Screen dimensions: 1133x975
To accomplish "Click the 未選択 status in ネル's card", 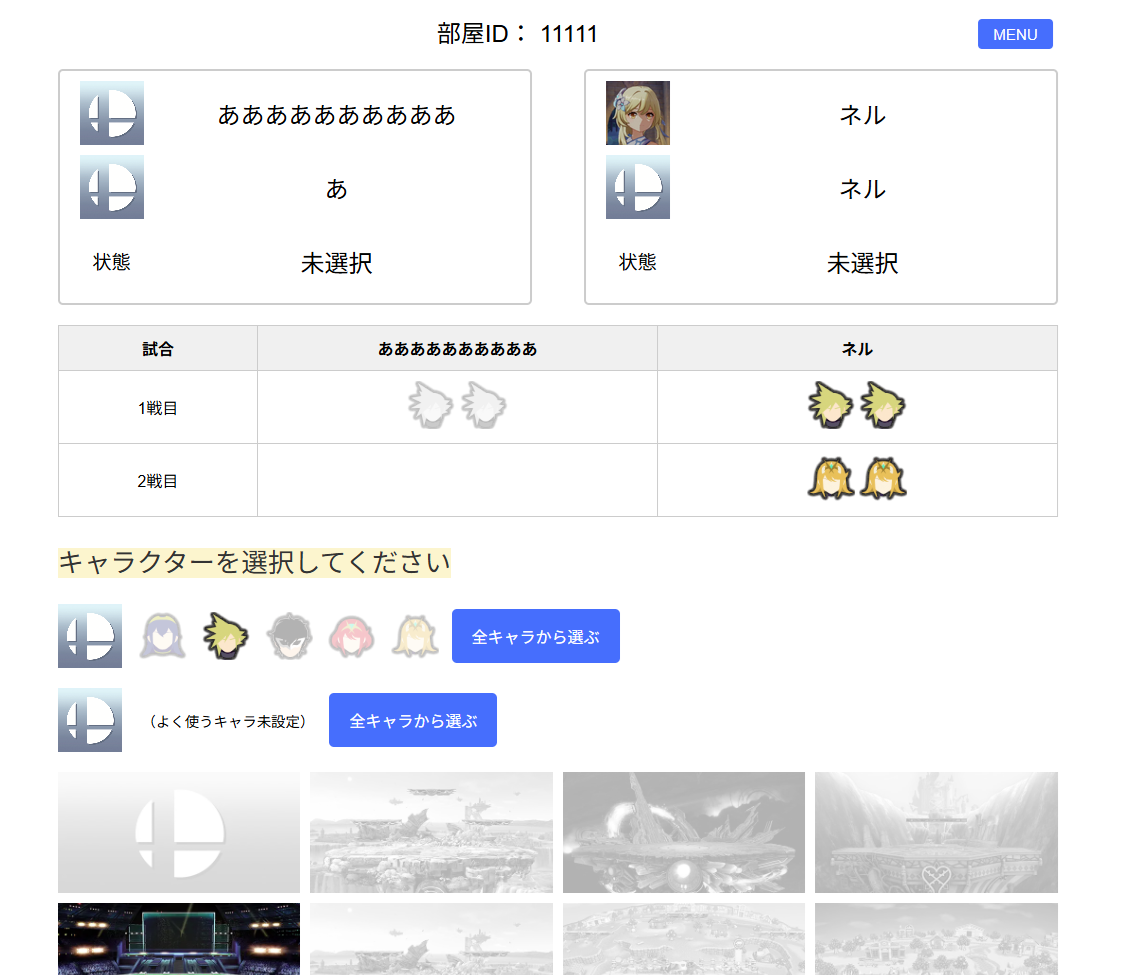I will coord(863,263).
